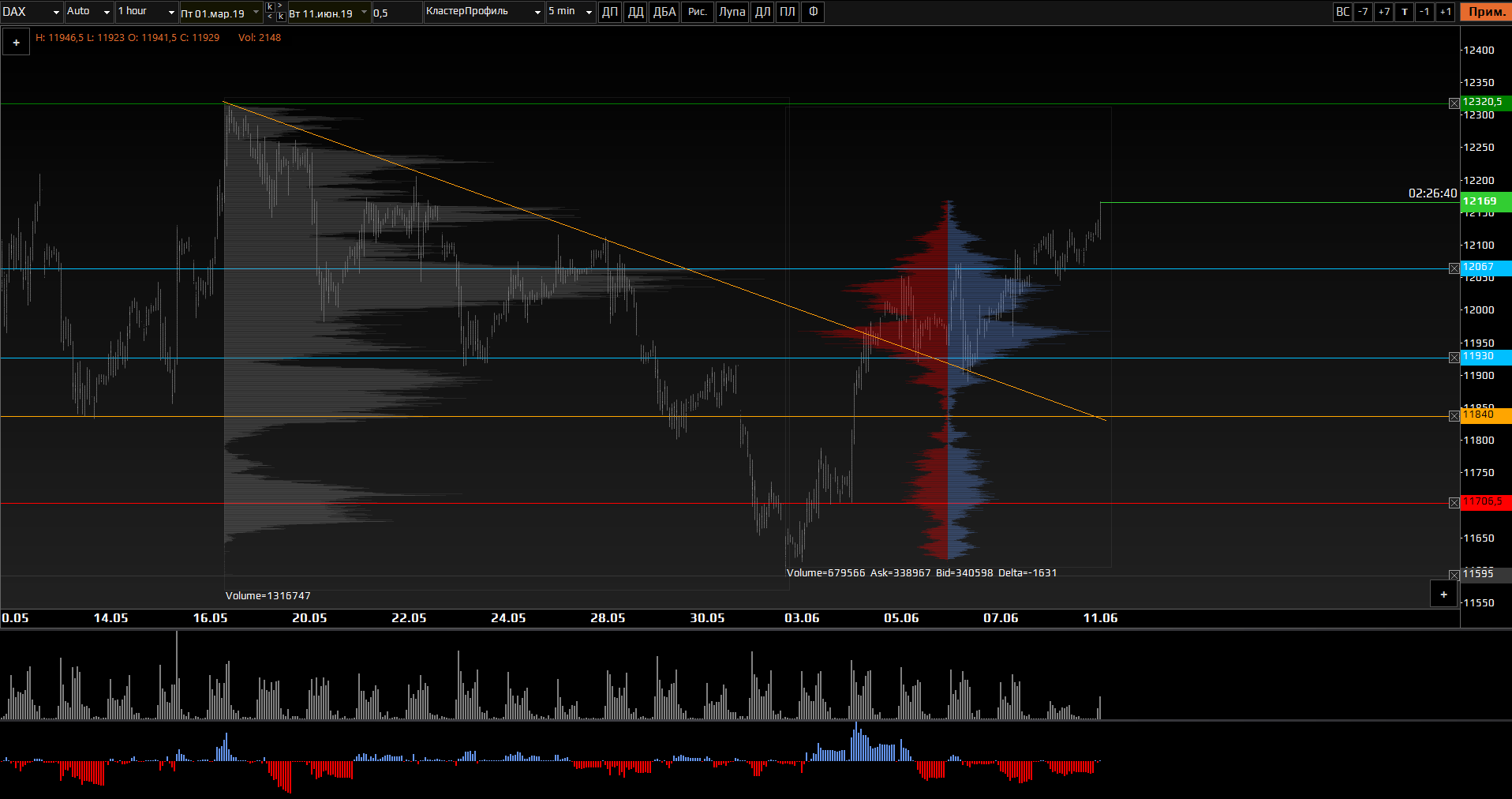Remove the 11840 level using its X box
Image resolution: width=1512 pixels, height=799 pixels.
click(1454, 416)
